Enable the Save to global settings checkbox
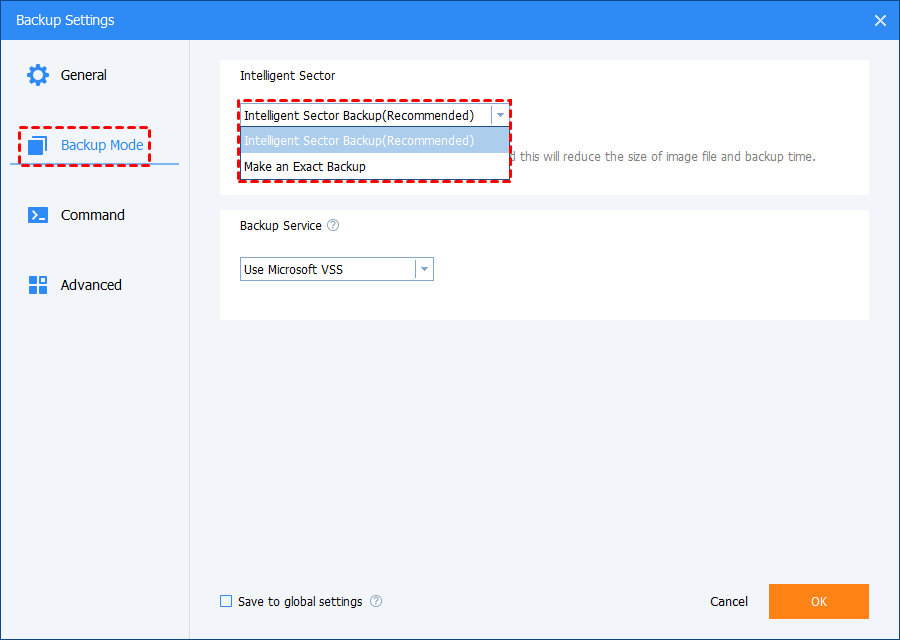The image size is (900, 640). [x=226, y=602]
